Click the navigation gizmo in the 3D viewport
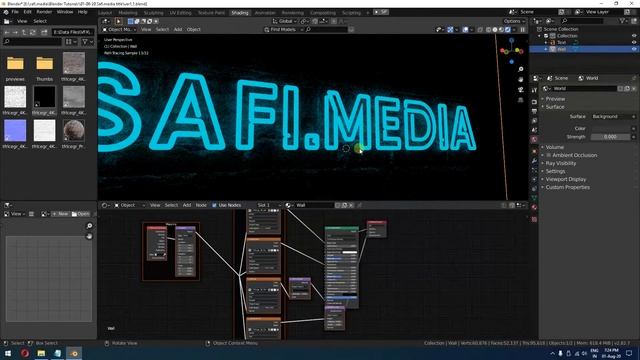The image size is (640, 360). (511, 51)
